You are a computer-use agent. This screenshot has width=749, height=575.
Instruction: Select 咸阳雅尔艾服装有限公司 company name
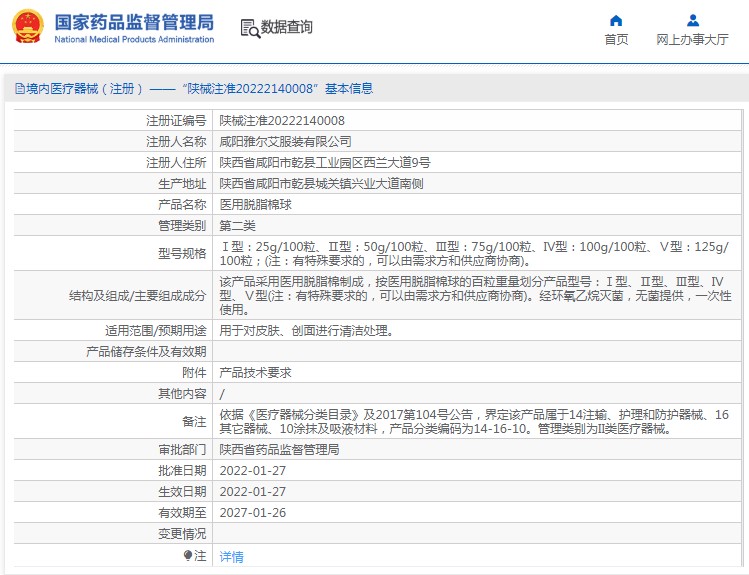(x=285, y=141)
